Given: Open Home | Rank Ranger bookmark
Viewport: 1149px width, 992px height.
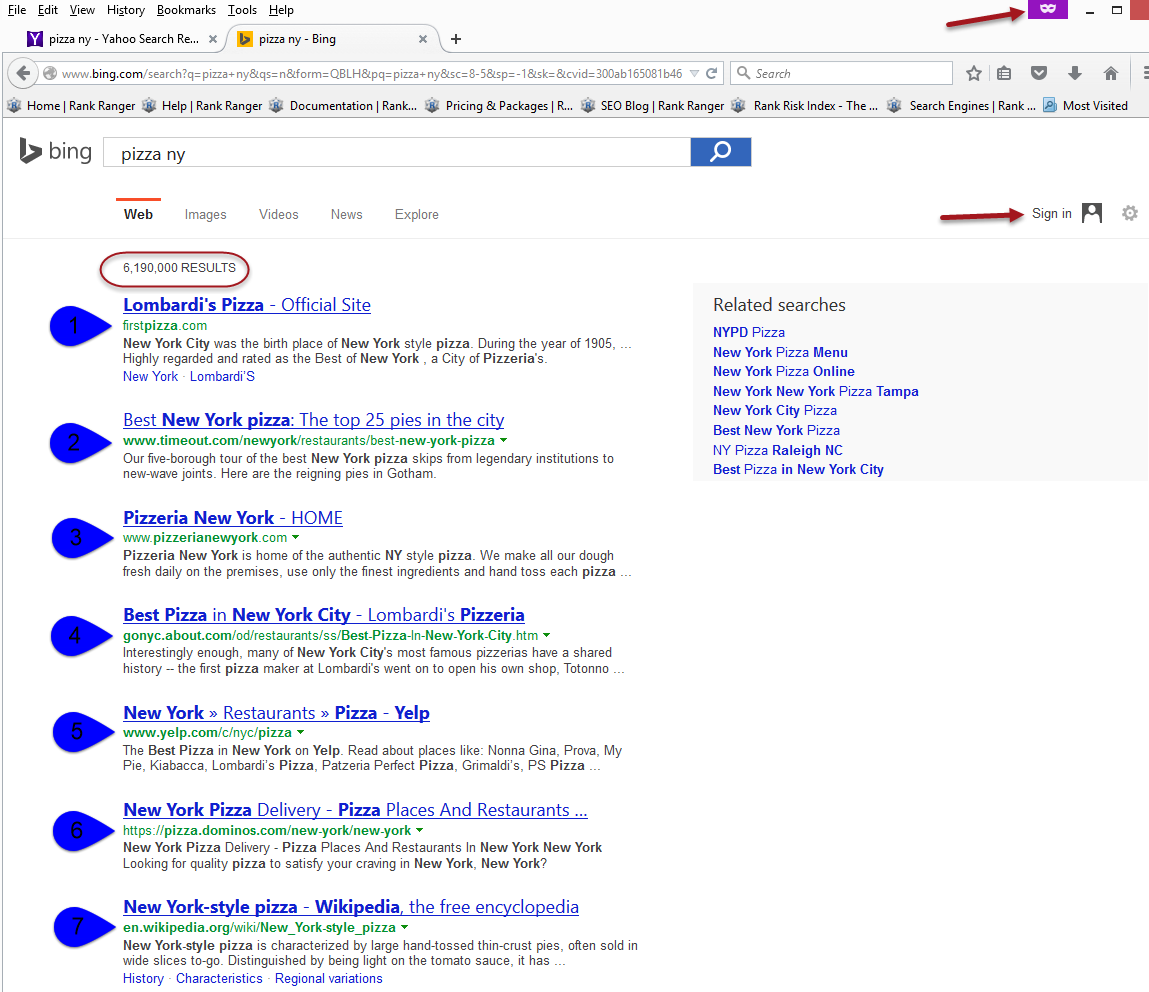Looking at the screenshot, I should tap(72, 106).
